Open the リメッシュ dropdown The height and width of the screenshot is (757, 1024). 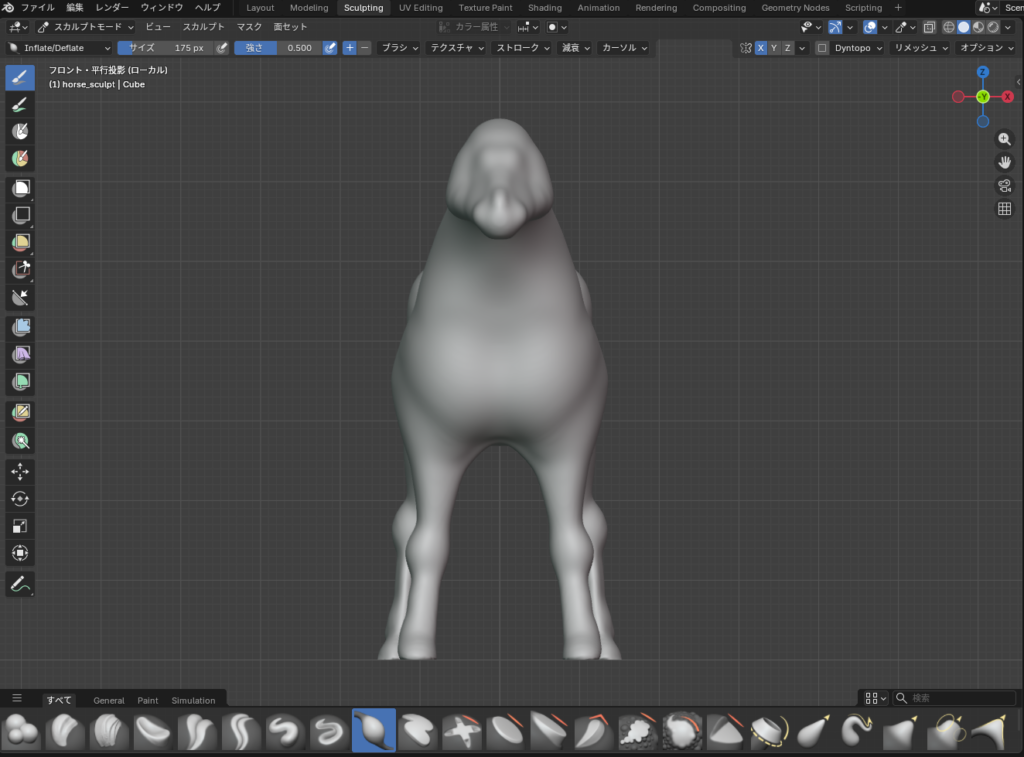coord(919,48)
